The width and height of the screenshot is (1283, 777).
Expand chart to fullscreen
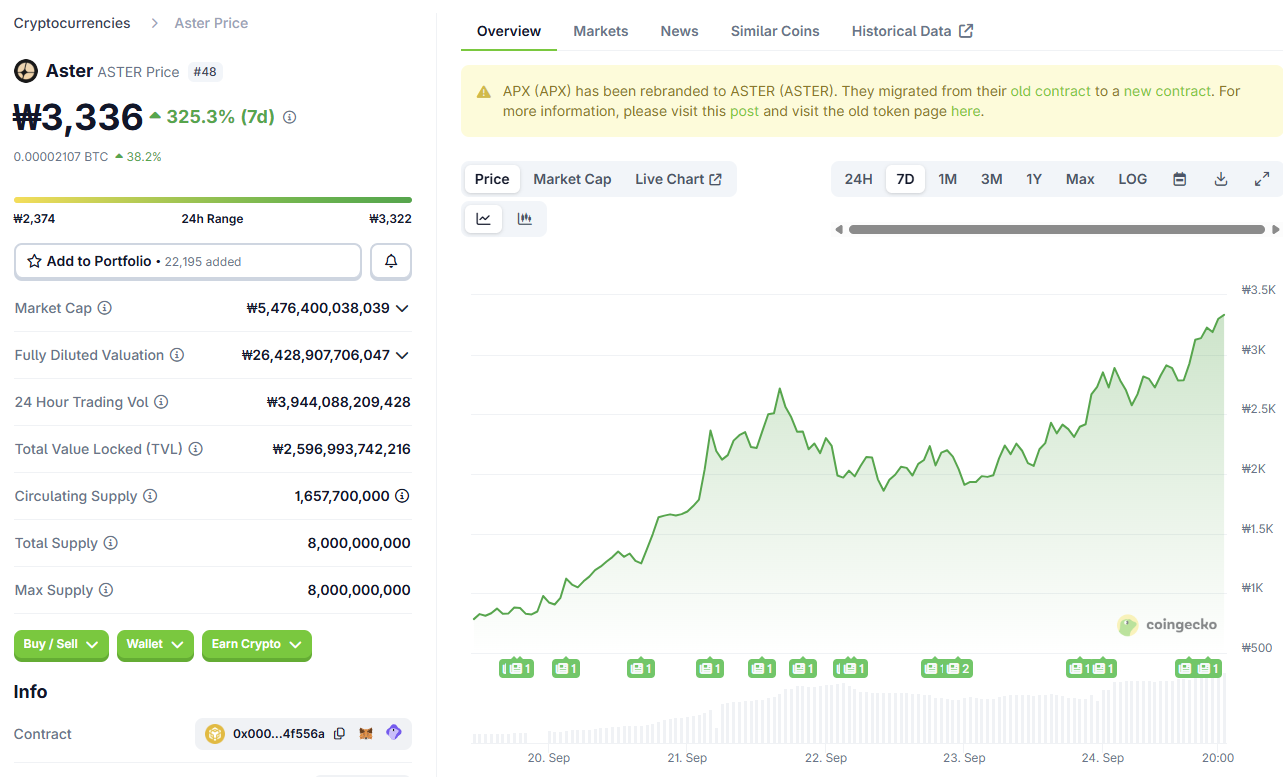(x=1262, y=179)
